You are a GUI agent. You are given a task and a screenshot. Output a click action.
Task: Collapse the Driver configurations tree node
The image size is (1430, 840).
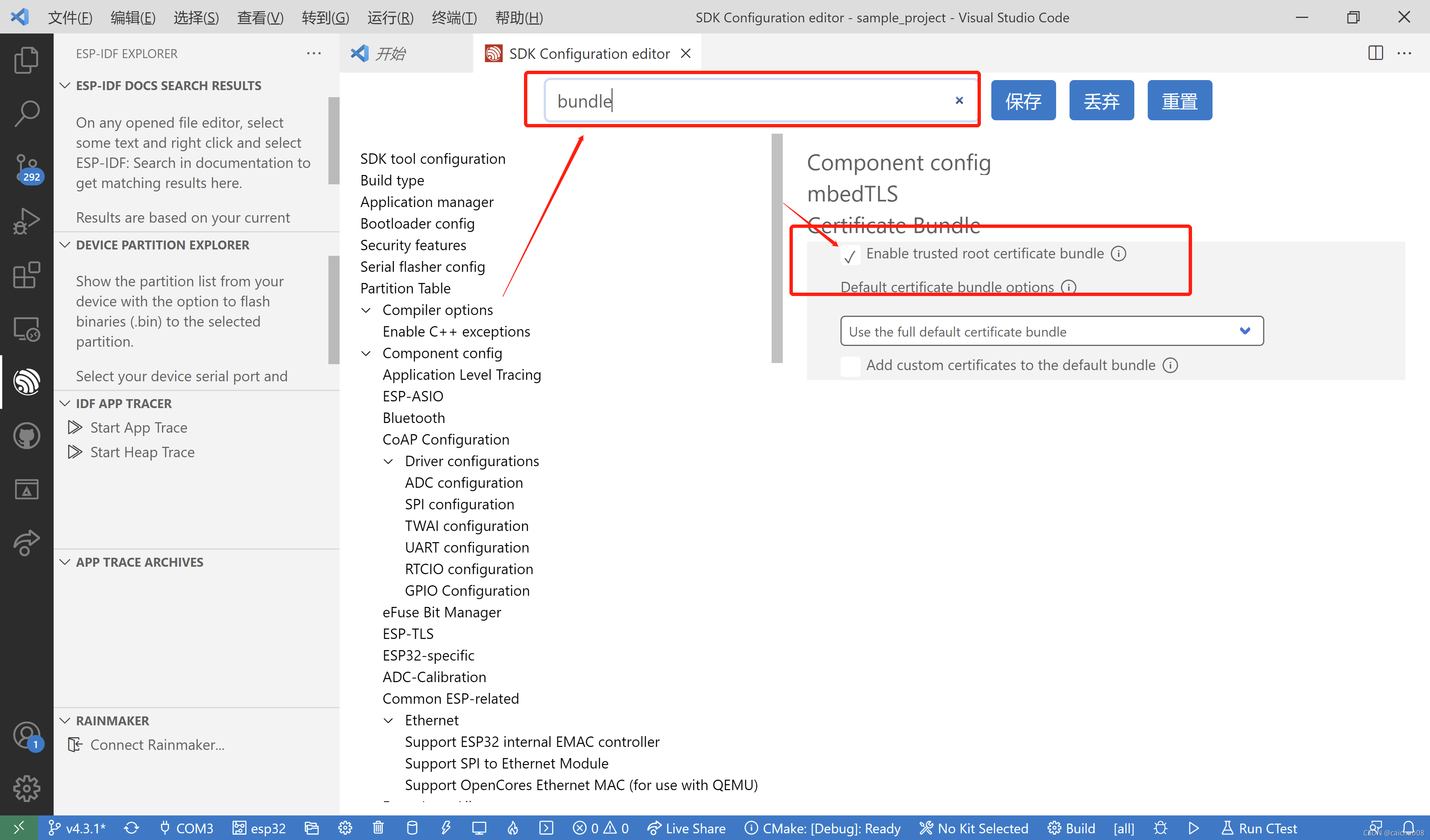click(389, 461)
